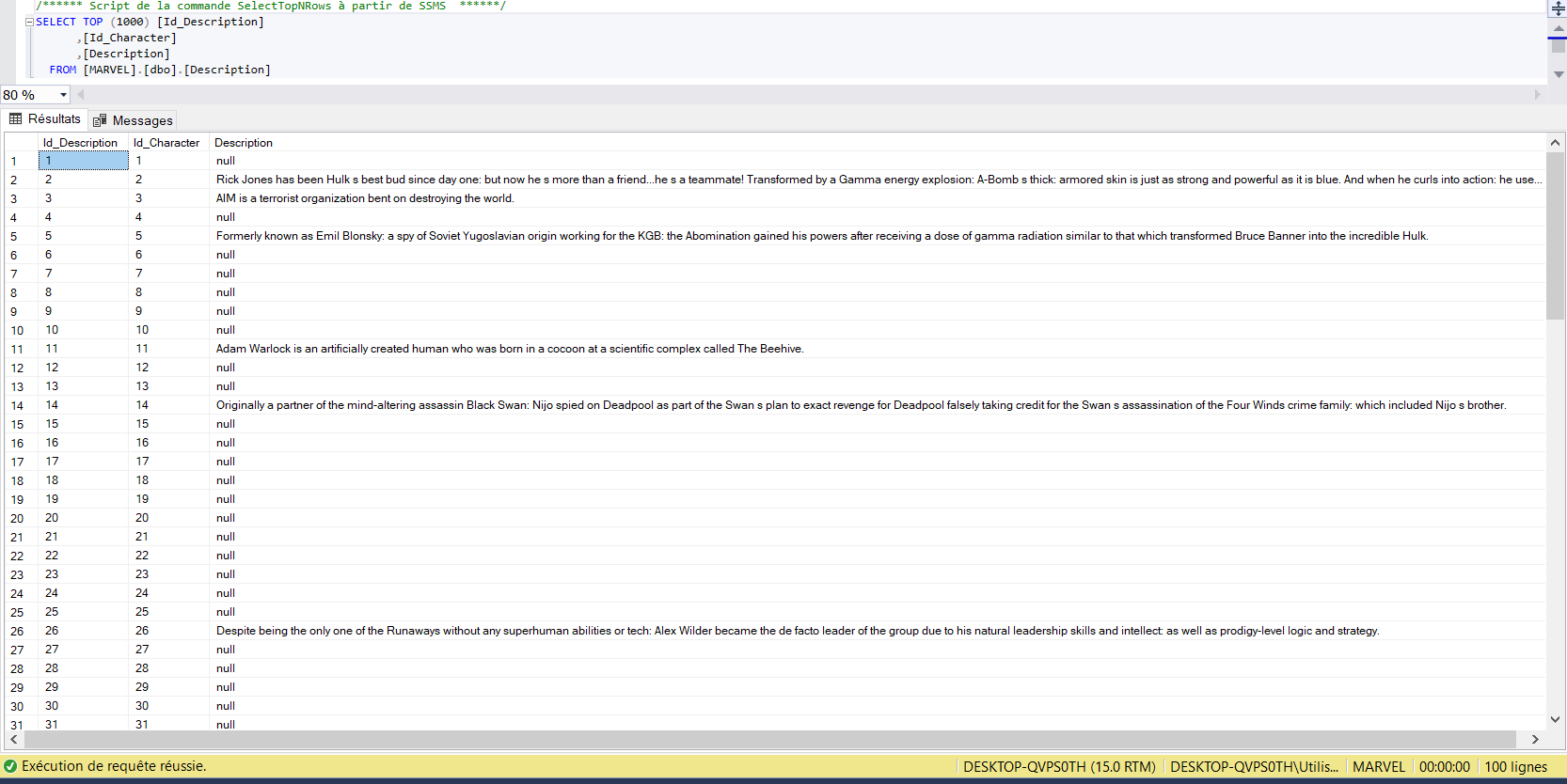The width and height of the screenshot is (1567, 784).
Task: Select the Adam Warlock description cell
Action: [878, 349]
